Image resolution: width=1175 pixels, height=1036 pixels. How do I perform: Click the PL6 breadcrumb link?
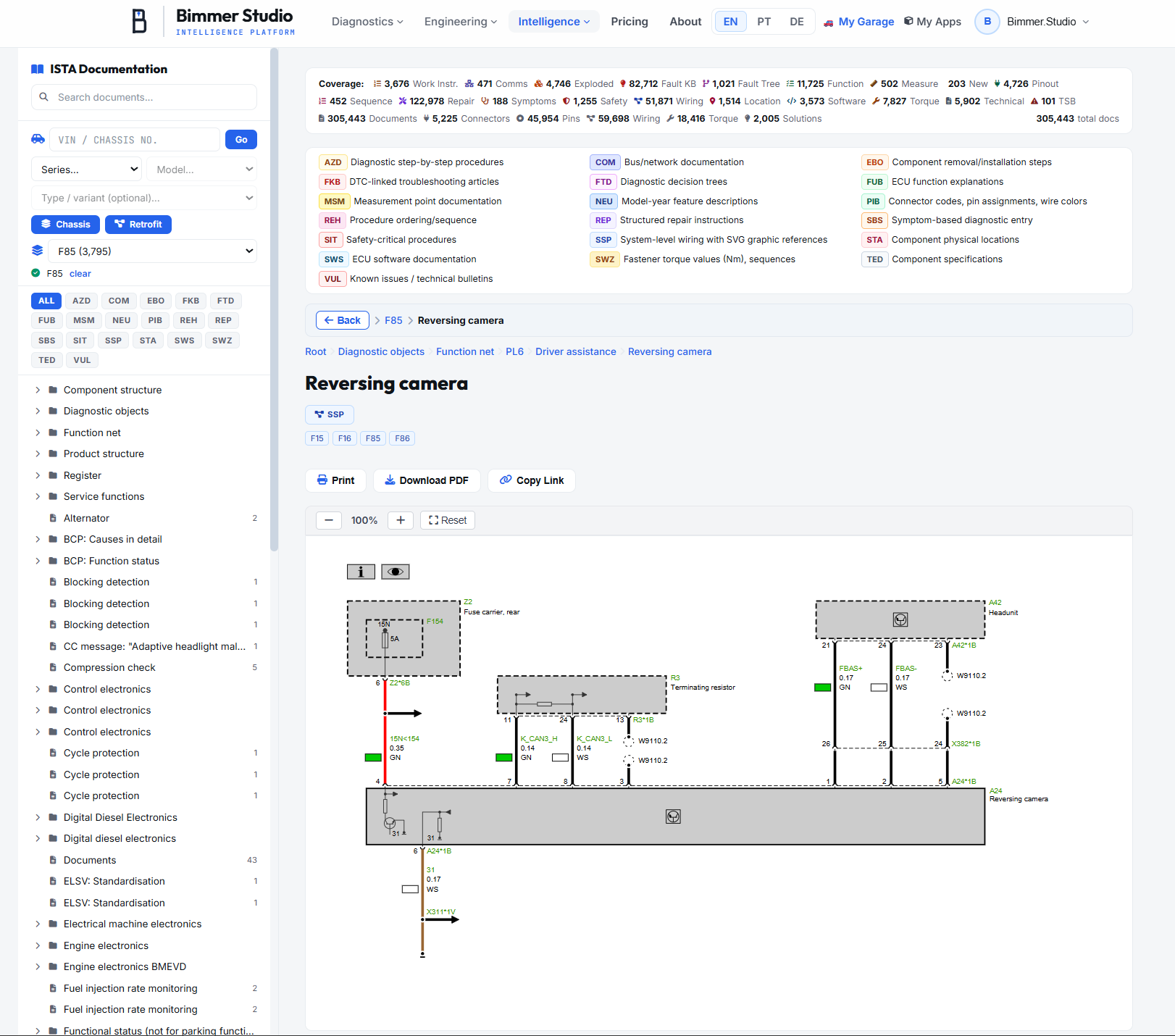[514, 351]
